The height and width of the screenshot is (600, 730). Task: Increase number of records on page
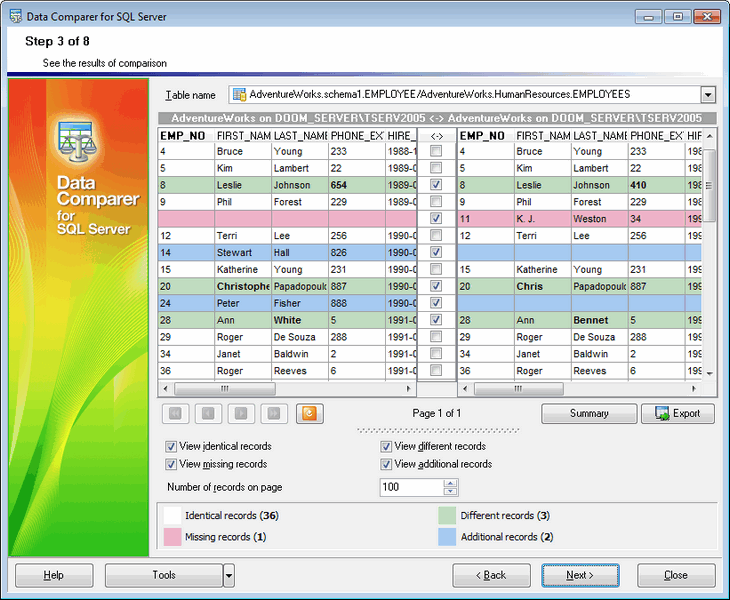pyautogui.click(x=450, y=483)
